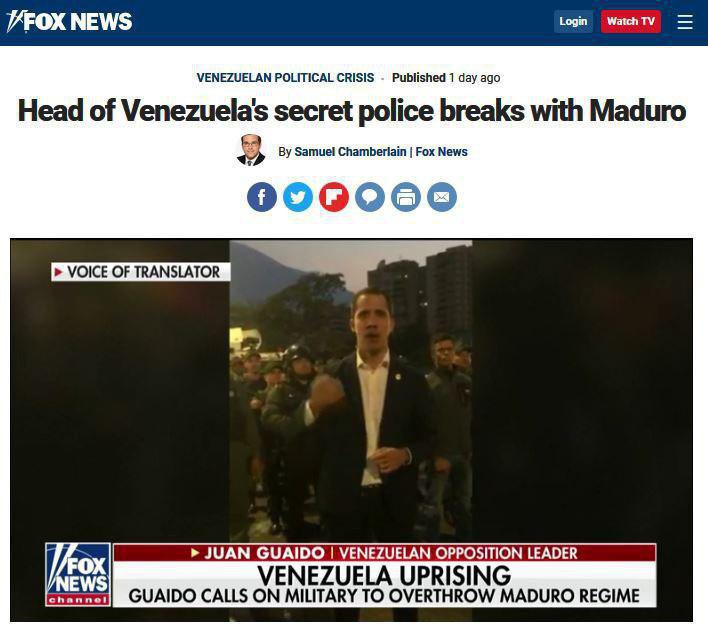Click the Twitter share icon
This screenshot has width=708, height=627.
point(298,197)
